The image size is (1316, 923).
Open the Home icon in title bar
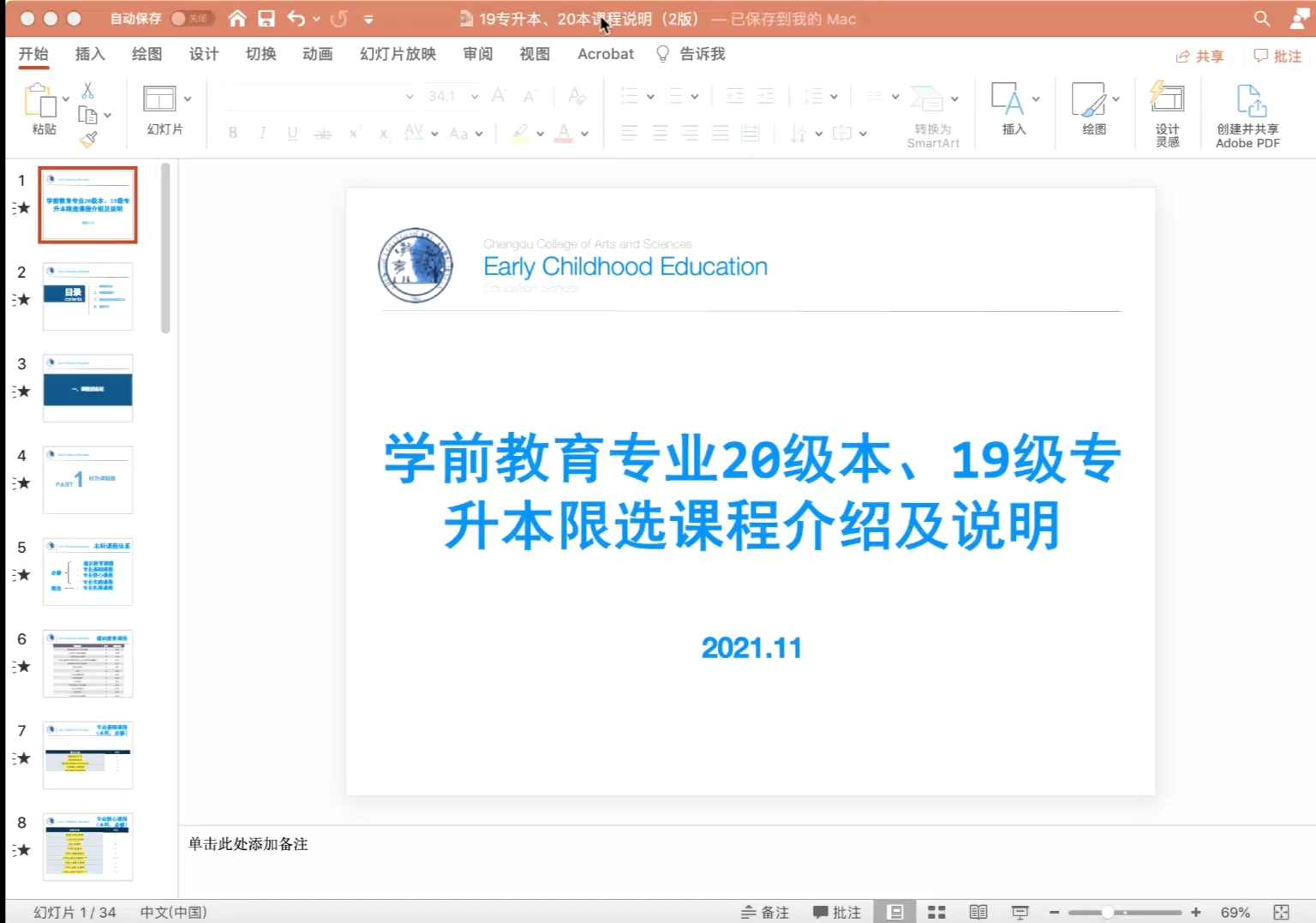(x=237, y=18)
